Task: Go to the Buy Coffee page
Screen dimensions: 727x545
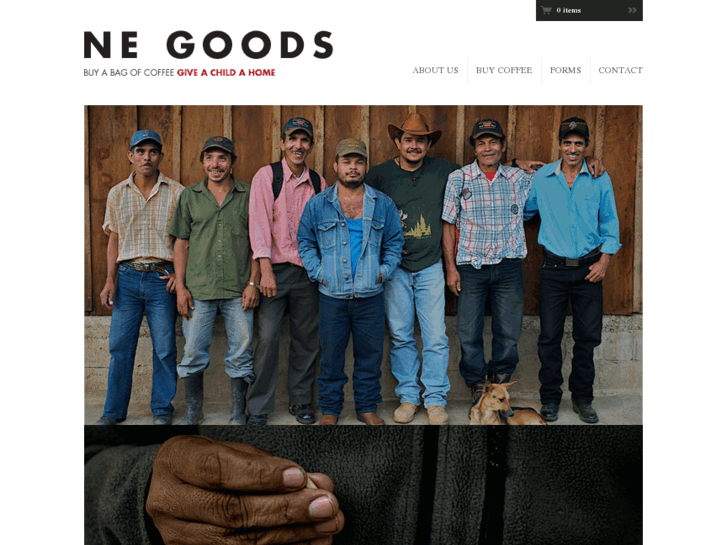Action: [504, 70]
